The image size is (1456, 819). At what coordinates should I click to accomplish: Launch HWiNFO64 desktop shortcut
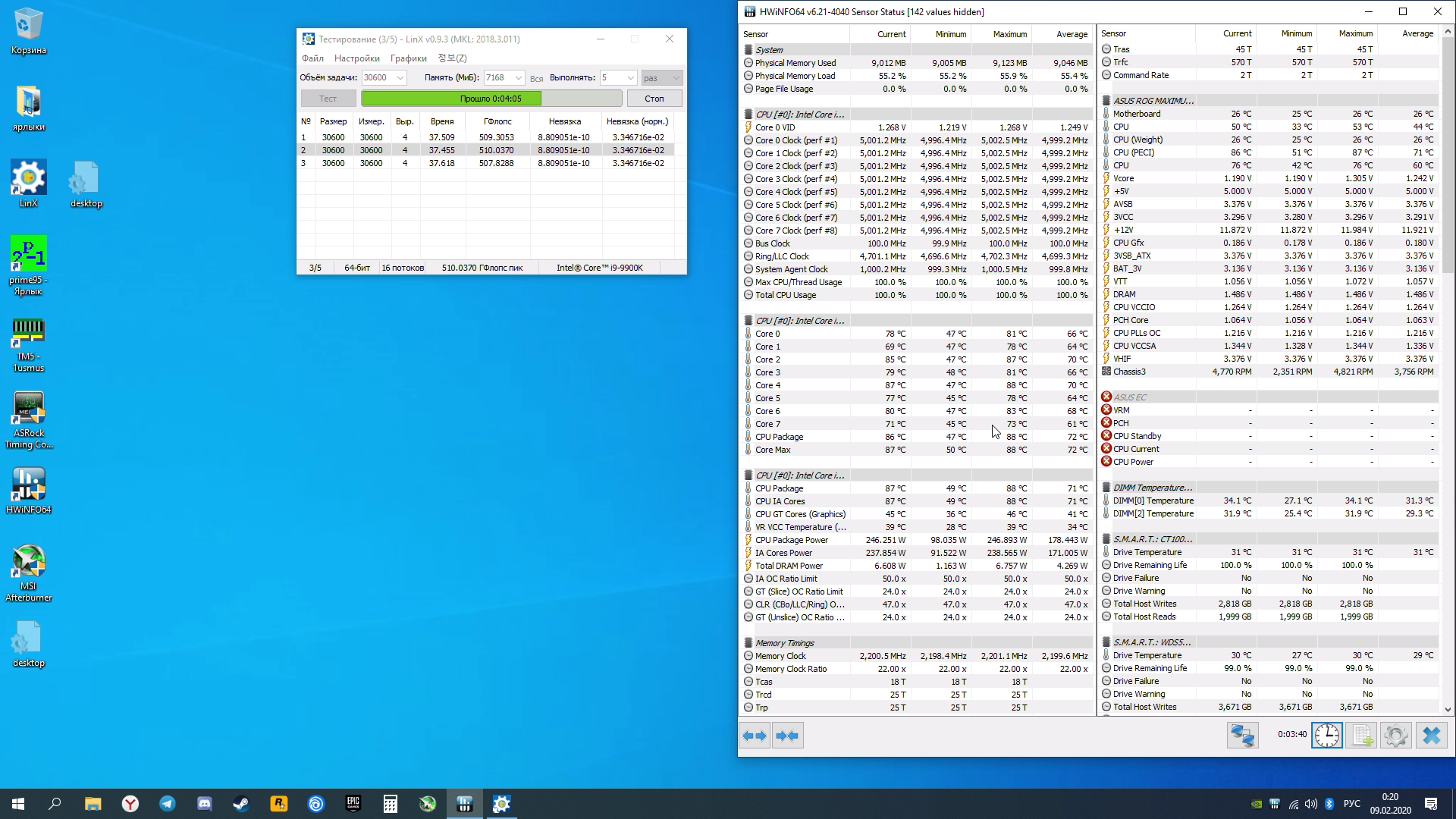pyautogui.click(x=28, y=490)
